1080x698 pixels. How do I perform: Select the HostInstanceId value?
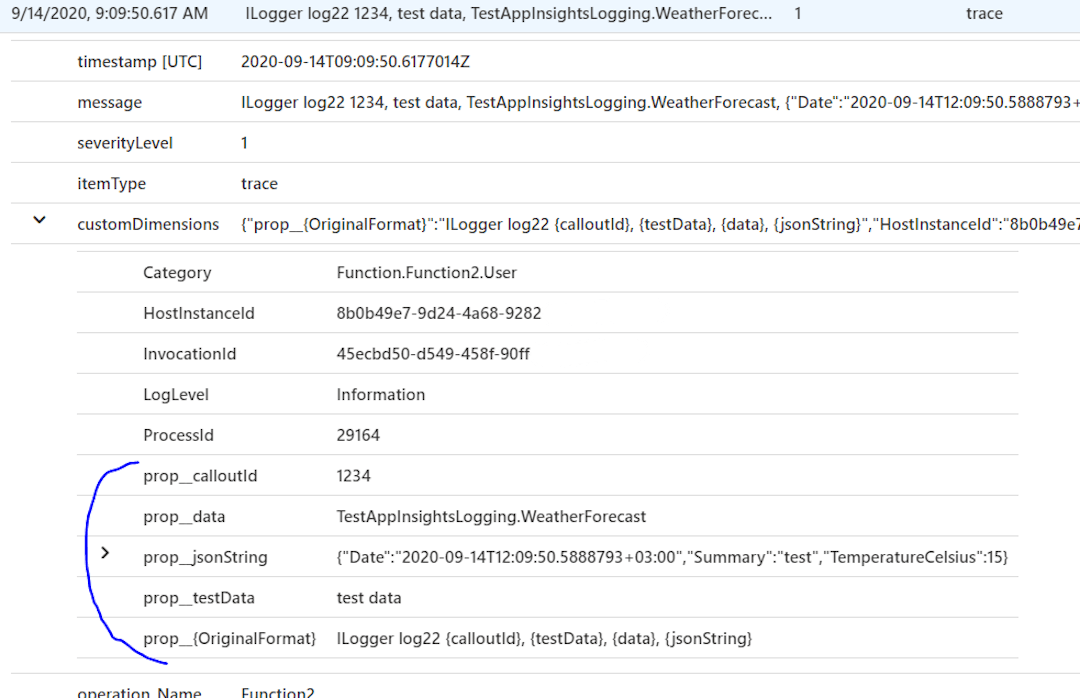pos(440,311)
